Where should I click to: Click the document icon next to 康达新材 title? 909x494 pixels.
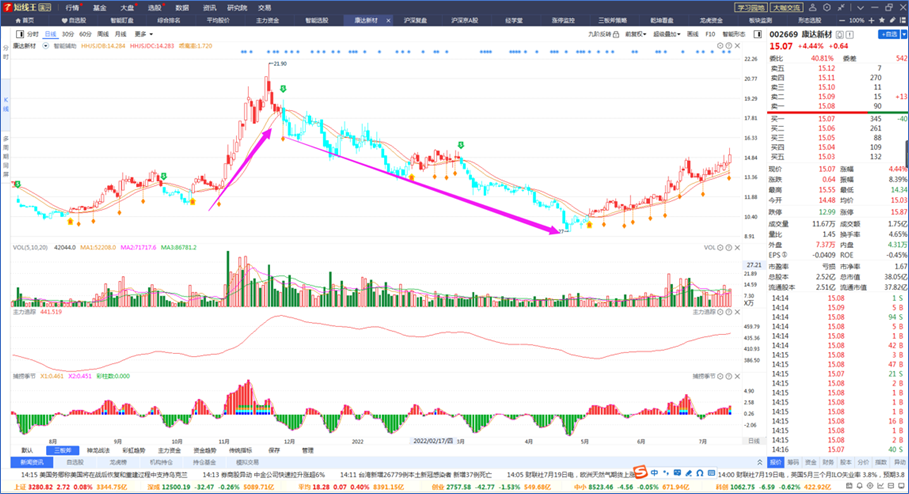[x=839, y=35]
